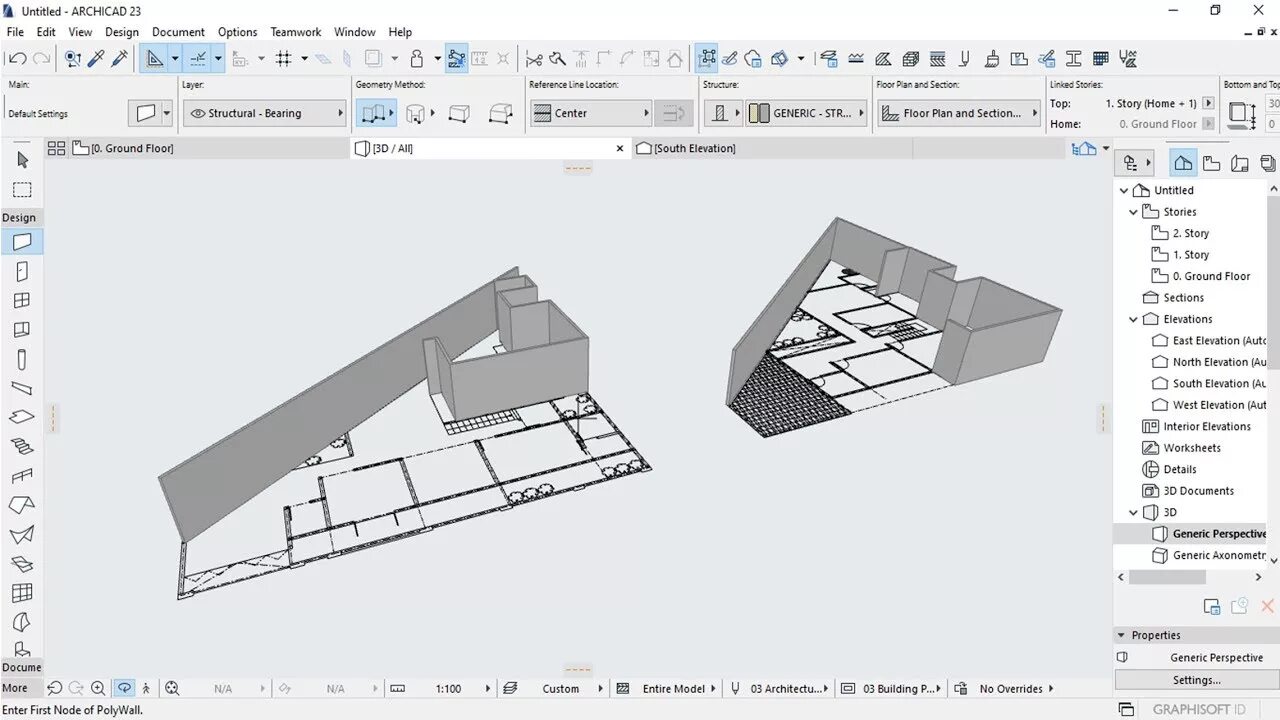Open Reference Line Location Center dropdown
The image size is (1280, 720).
(x=591, y=114)
